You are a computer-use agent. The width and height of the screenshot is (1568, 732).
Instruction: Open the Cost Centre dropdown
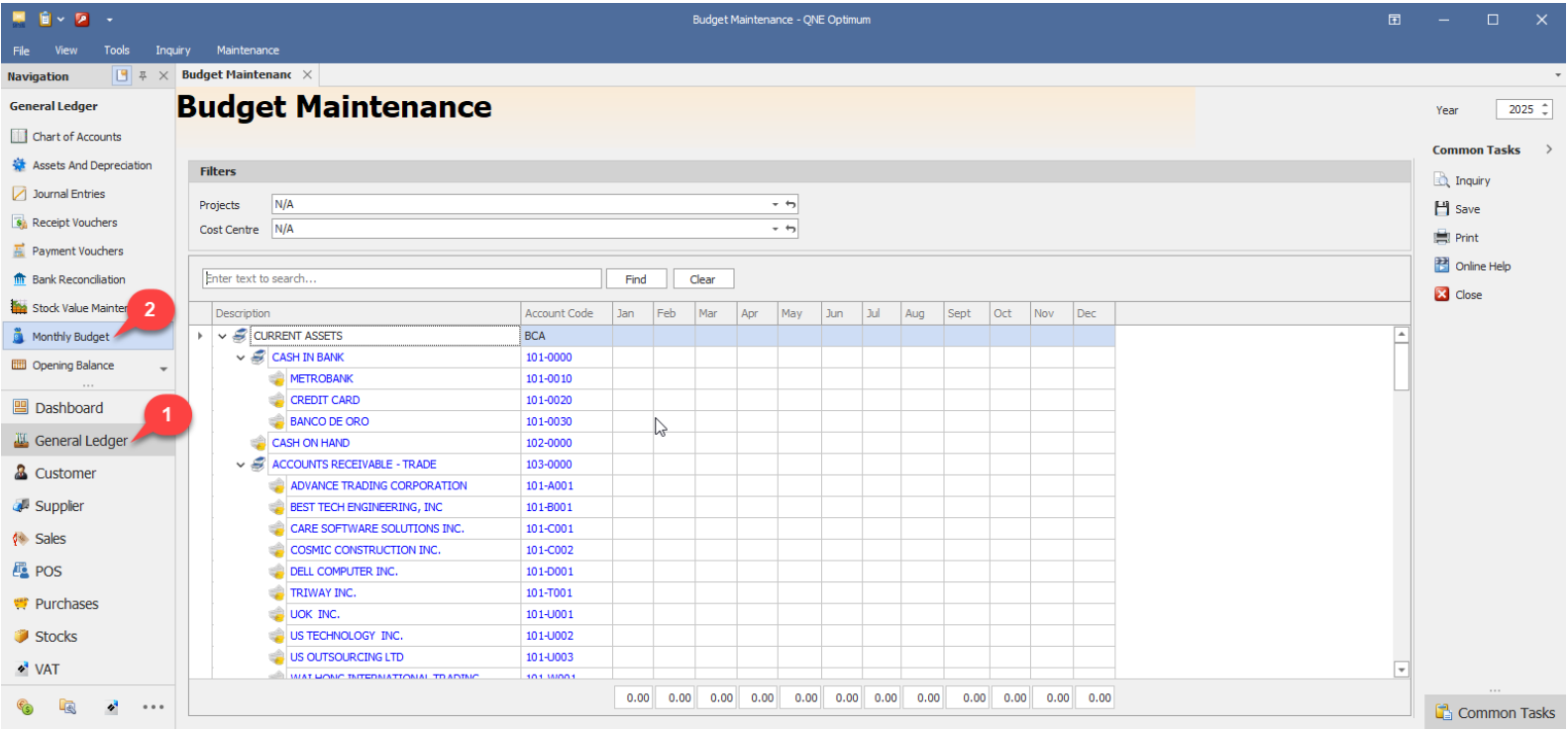775,229
